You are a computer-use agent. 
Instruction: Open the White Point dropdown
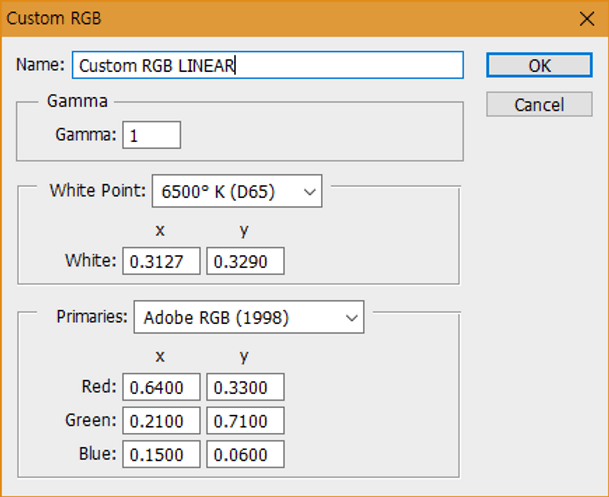click(236, 190)
